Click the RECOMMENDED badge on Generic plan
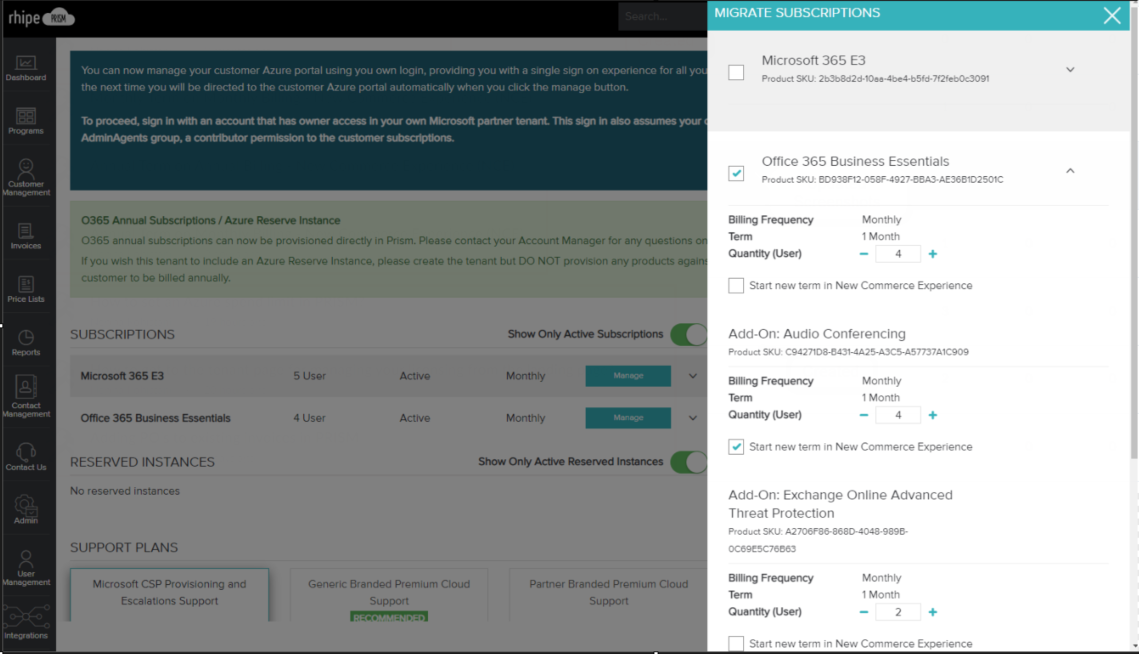This screenshot has height=654, width=1139. [x=389, y=617]
